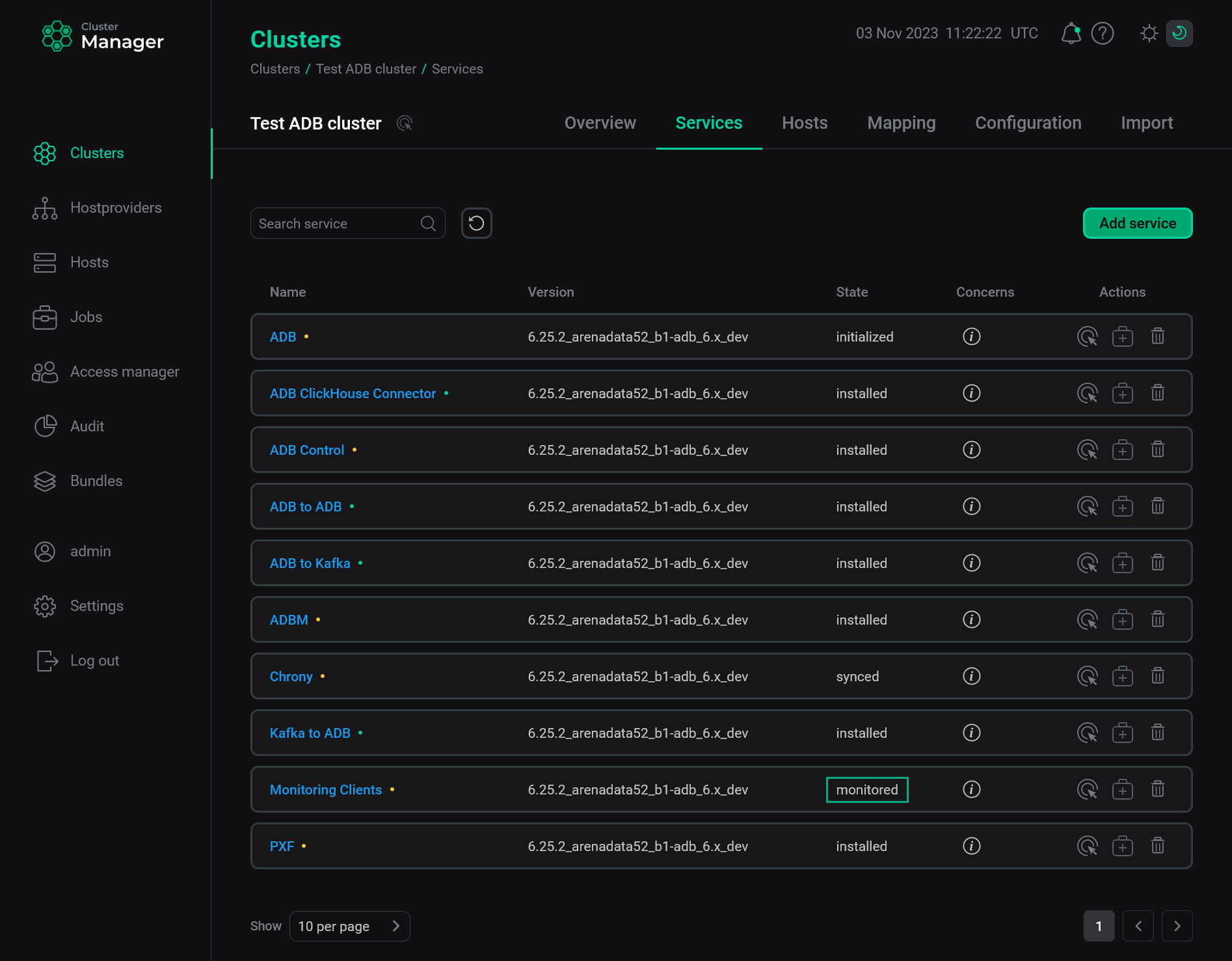Viewport: 1232px width, 961px height.
Task: Switch to the Overview tab
Action: coord(600,123)
